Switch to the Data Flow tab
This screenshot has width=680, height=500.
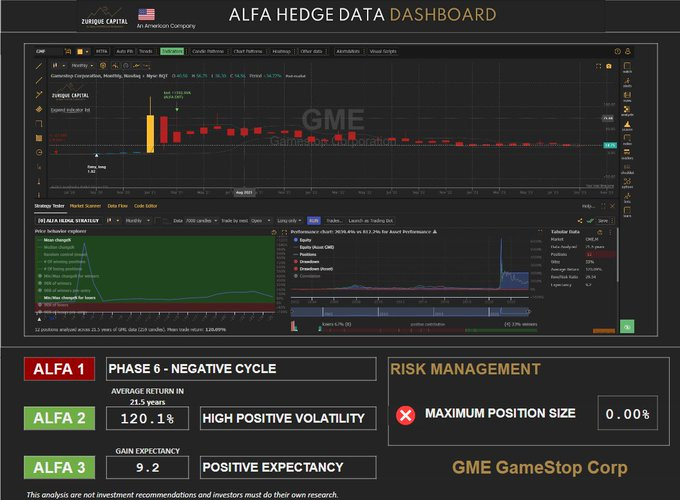tap(118, 206)
